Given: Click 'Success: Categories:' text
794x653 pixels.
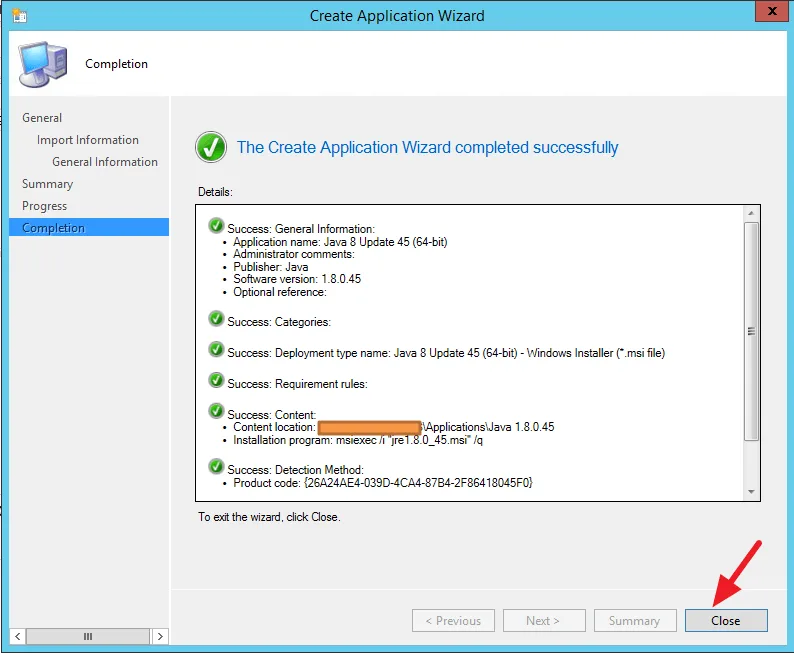Looking at the screenshot, I should 279,322.
